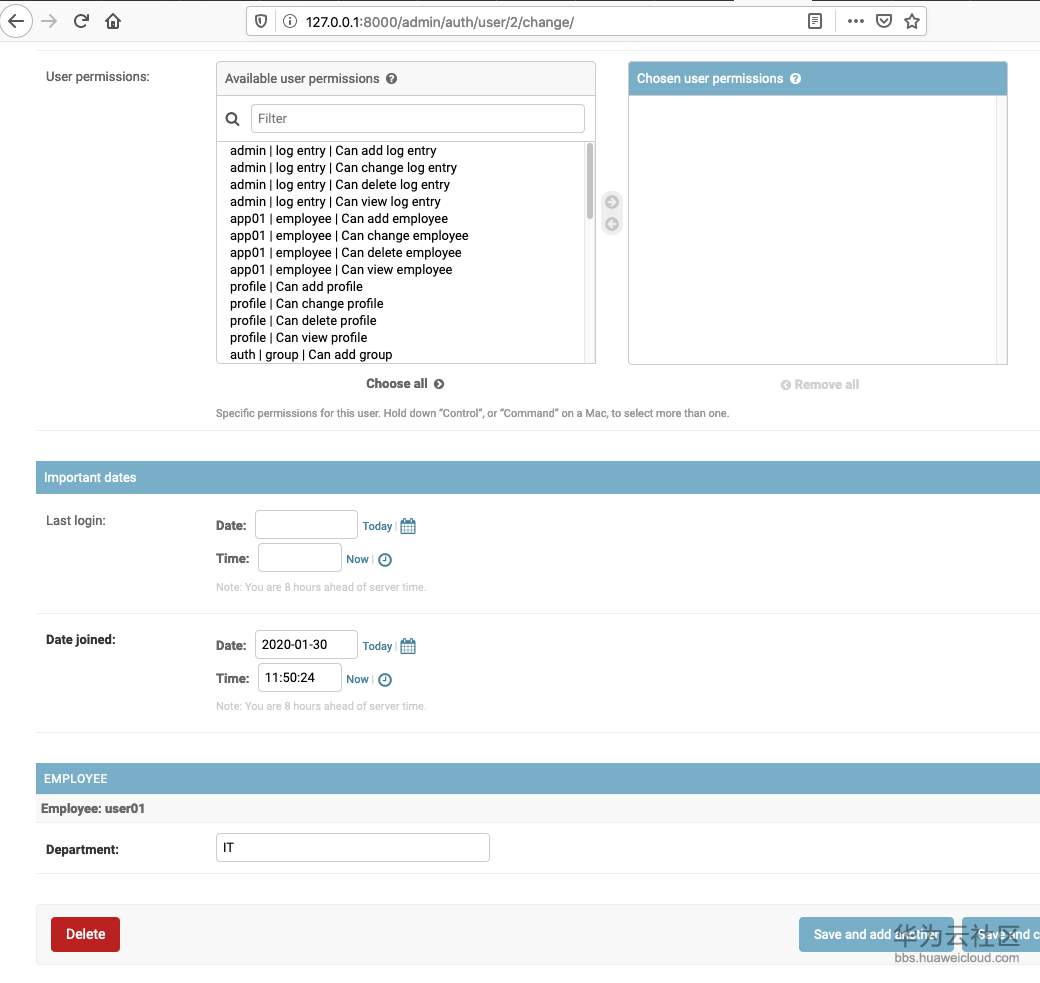The height and width of the screenshot is (983, 1040).
Task: Open page actions three-dot menu
Action: (856, 21)
